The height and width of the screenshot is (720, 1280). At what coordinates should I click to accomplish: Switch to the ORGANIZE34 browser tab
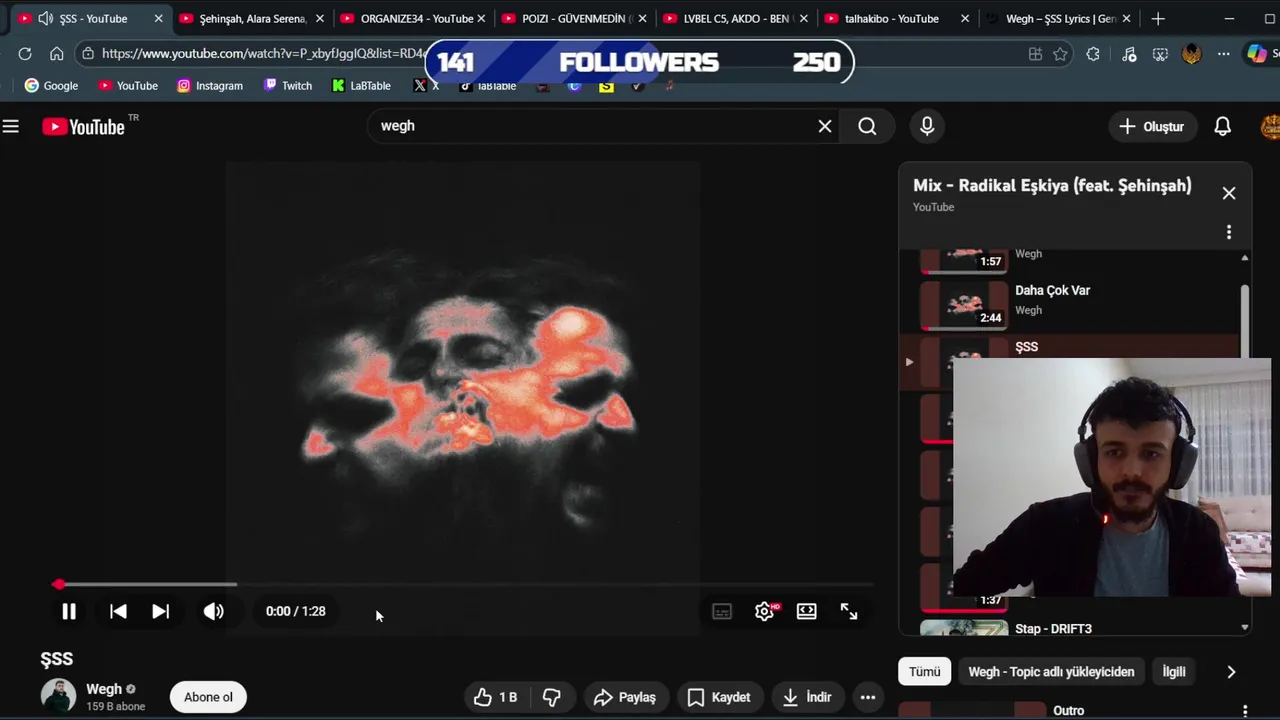[x=415, y=18]
